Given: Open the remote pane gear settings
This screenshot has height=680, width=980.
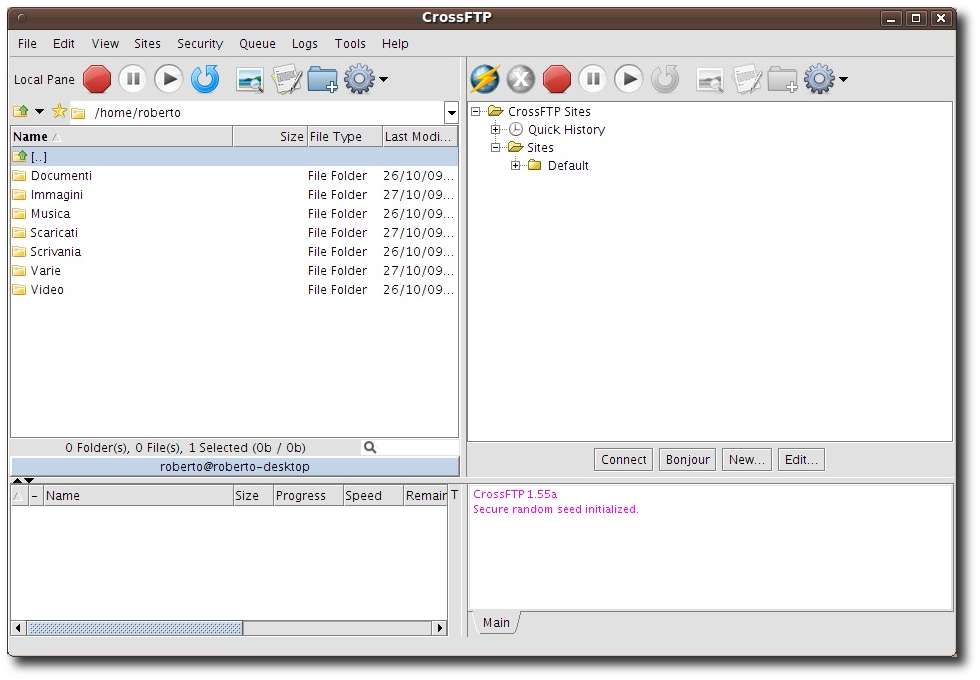Looking at the screenshot, I should [819, 79].
